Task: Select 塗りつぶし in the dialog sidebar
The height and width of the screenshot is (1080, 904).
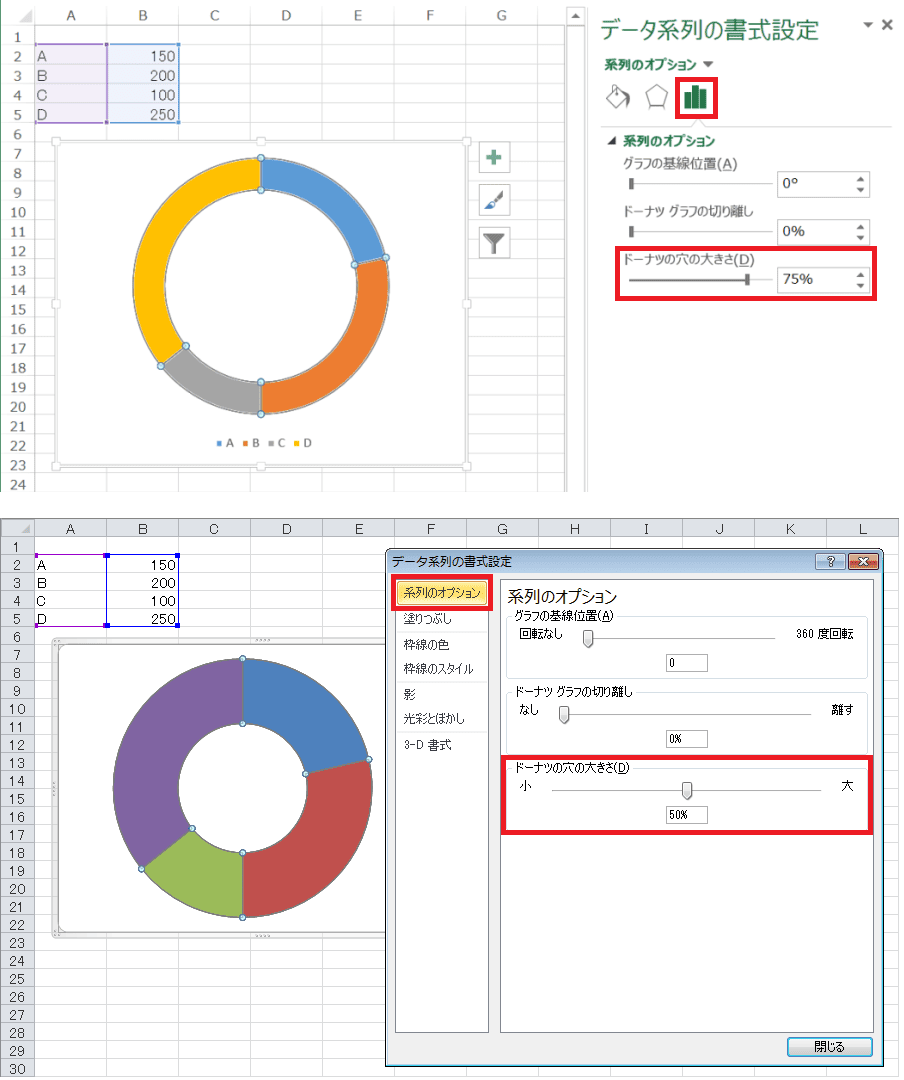Action: click(430, 619)
